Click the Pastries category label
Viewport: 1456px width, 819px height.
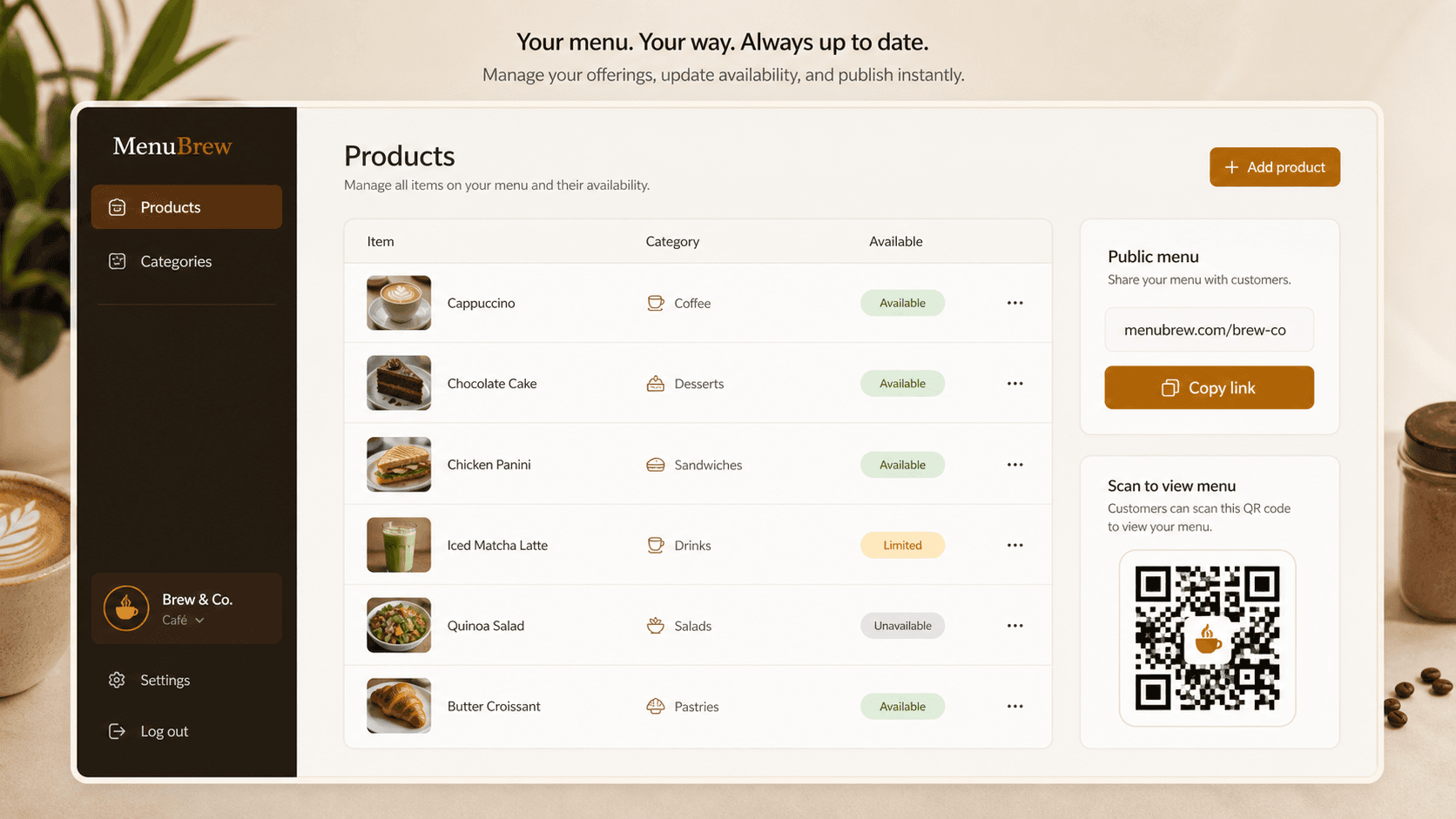coord(697,707)
